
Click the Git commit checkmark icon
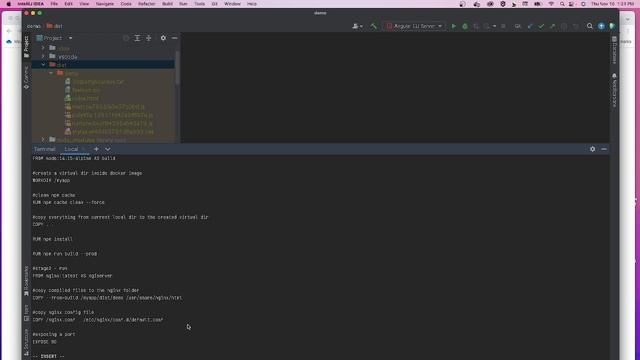click(541, 26)
